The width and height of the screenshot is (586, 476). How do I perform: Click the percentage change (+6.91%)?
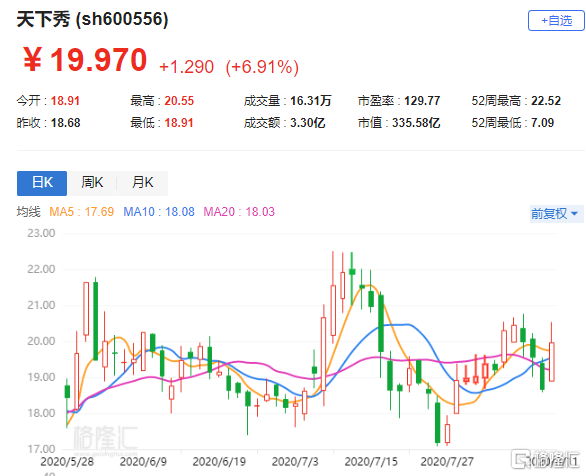(x=262, y=67)
